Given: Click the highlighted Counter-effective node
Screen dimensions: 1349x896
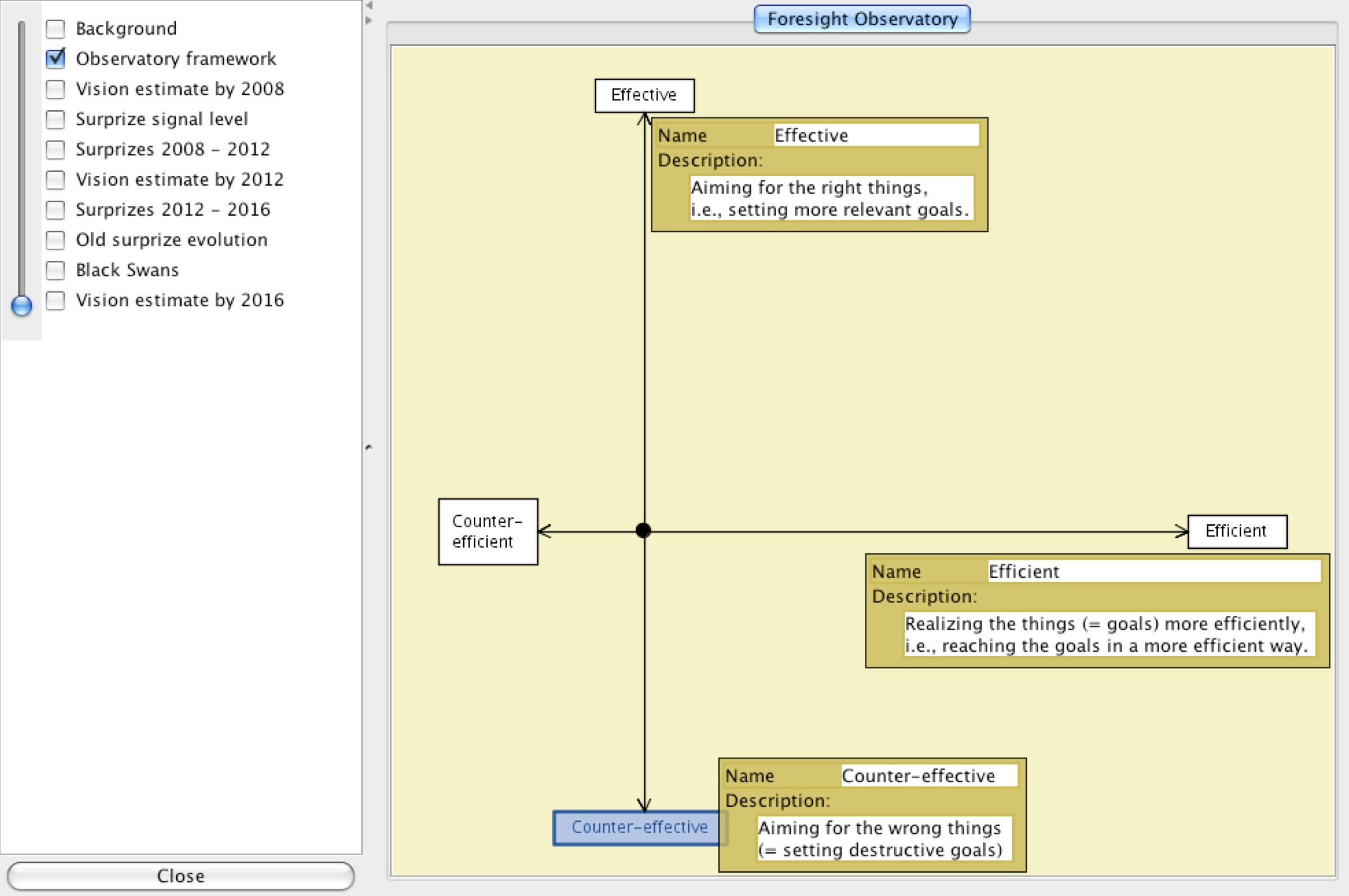Looking at the screenshot, I should pyautogui.click(x=636, y=827).
